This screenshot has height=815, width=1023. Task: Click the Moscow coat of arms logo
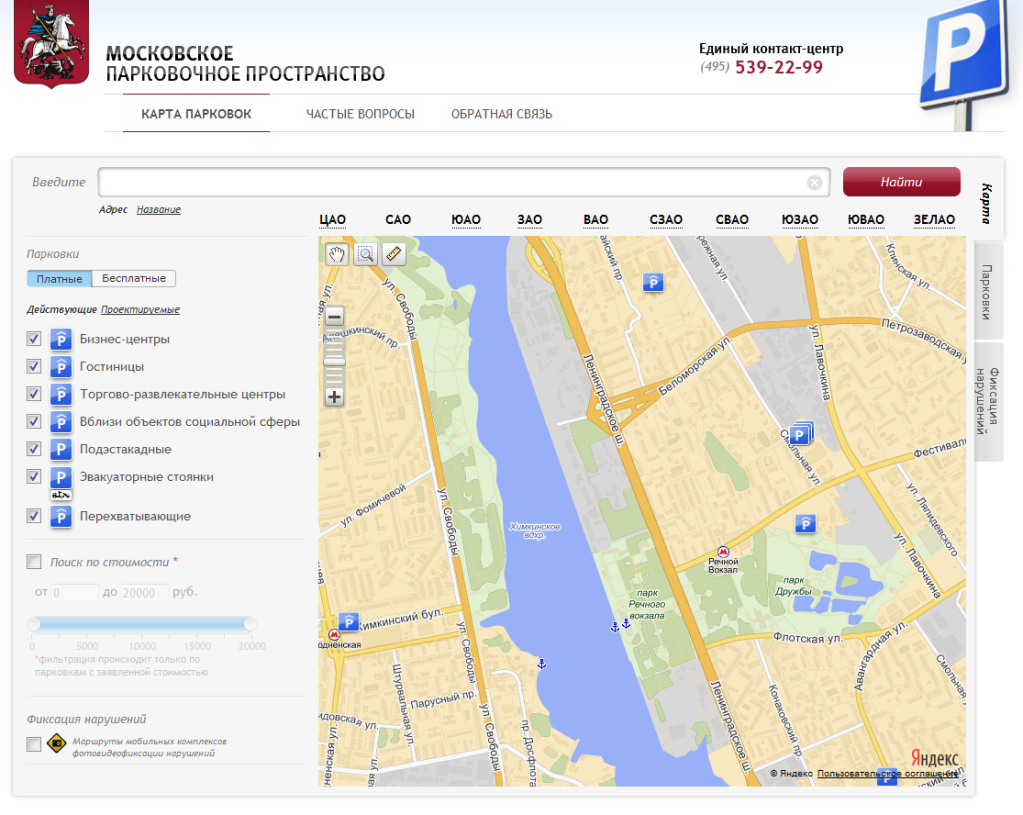51,43
